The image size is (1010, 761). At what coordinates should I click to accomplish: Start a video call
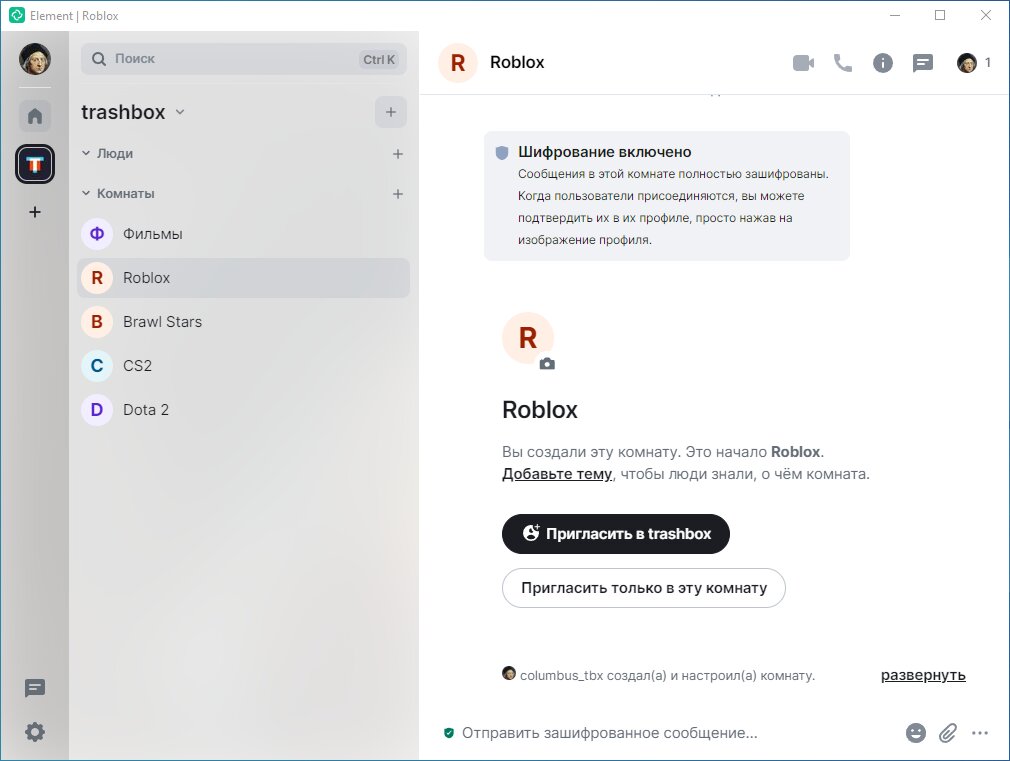click(x=803, y=63)
